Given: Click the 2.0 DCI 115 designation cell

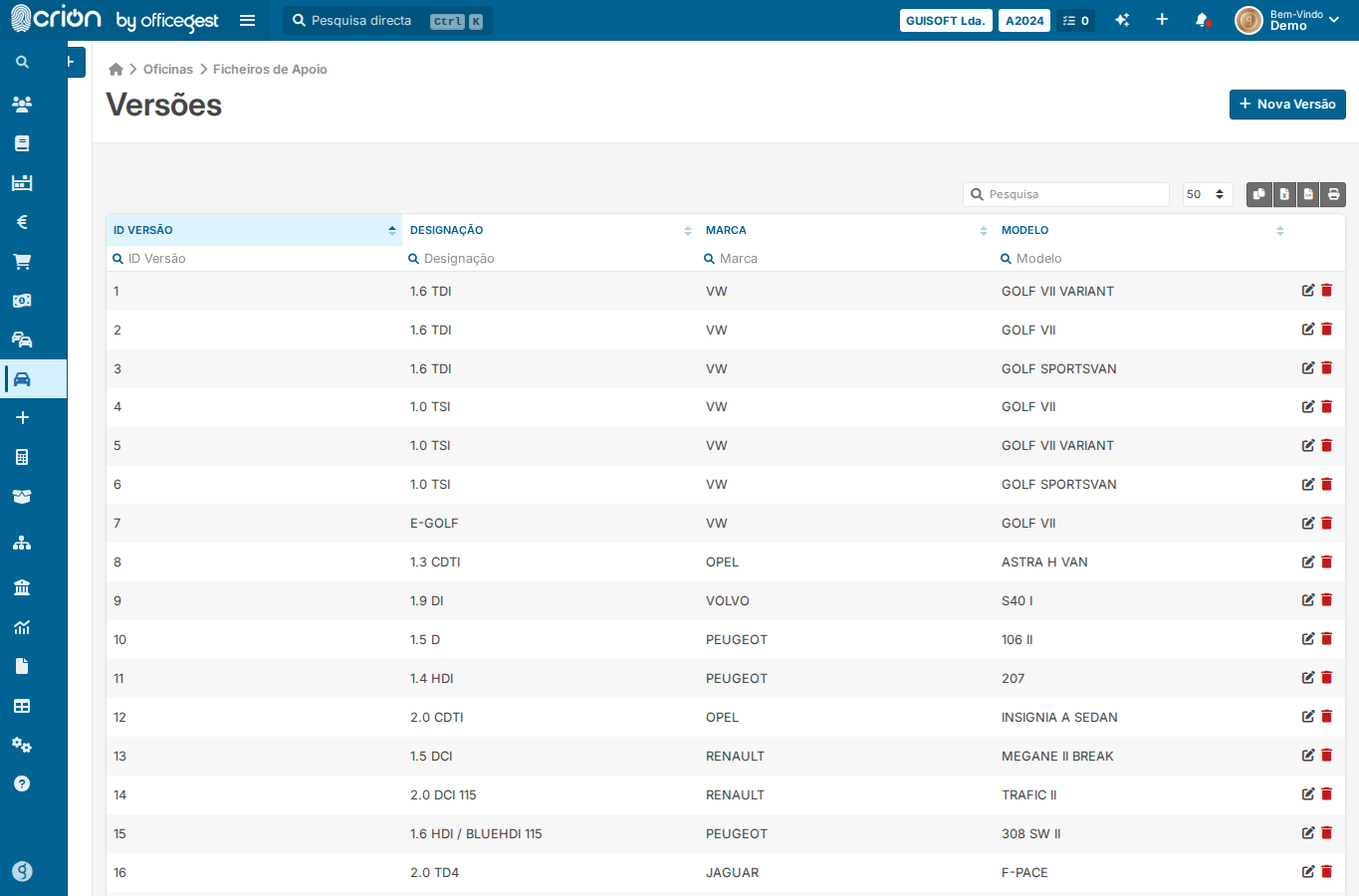Looking at the screenshot, I should (x=443, y=794).
